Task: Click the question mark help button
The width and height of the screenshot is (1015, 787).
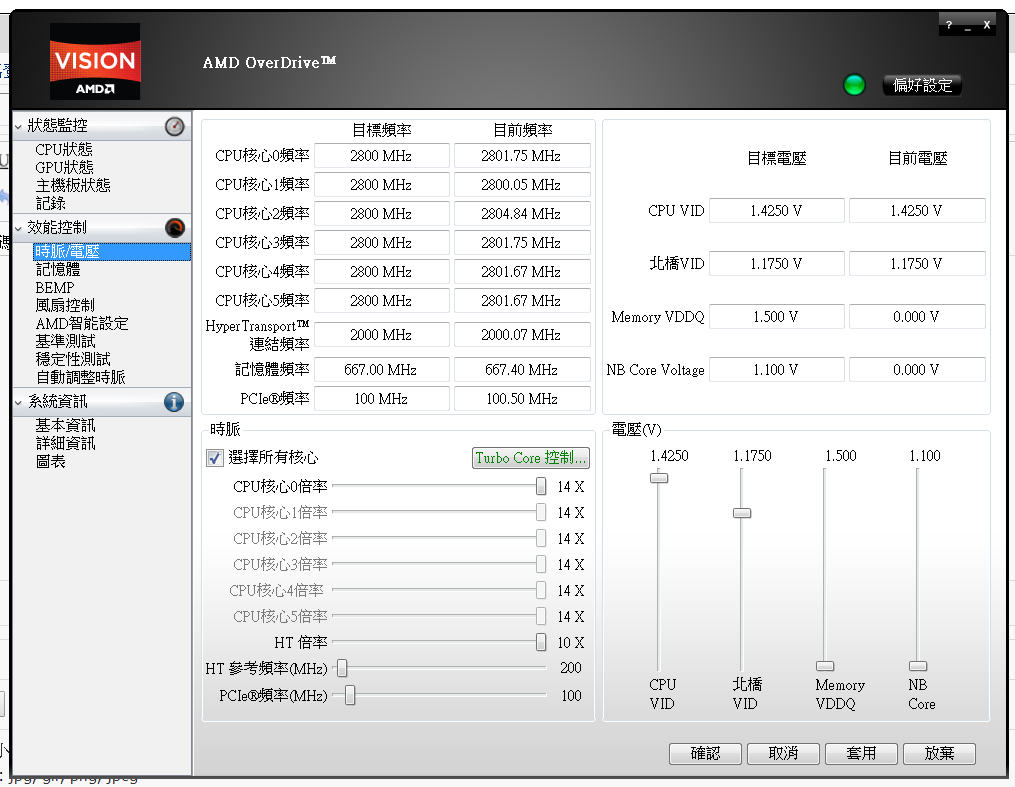Action: 949,25
